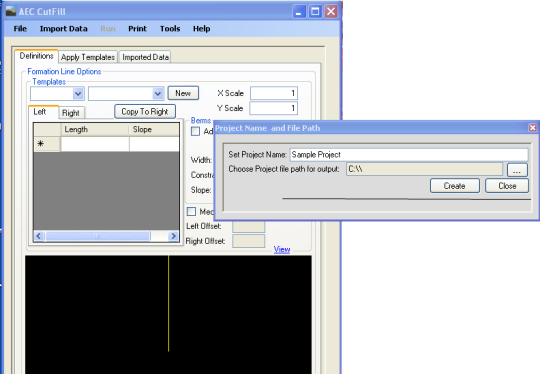This screenshot has width=540, height=374.
Task: Click the new row Slope cell
Action: (154, 144)
